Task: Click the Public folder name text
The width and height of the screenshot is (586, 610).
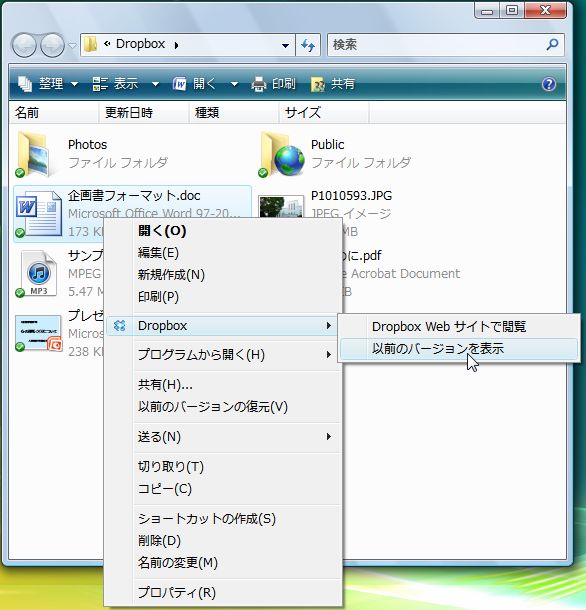Action: point(328,144)
